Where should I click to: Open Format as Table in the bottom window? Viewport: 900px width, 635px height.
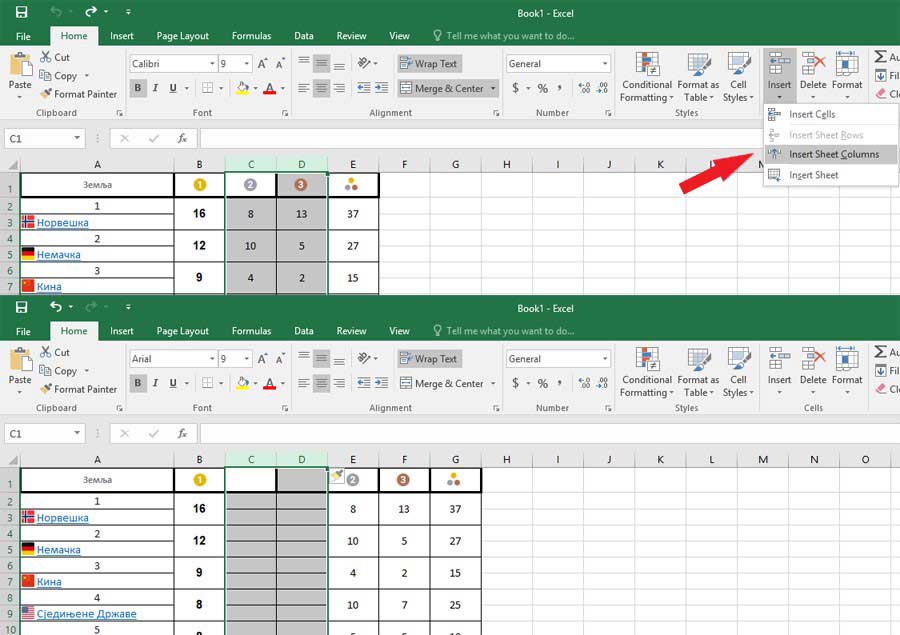698,373
